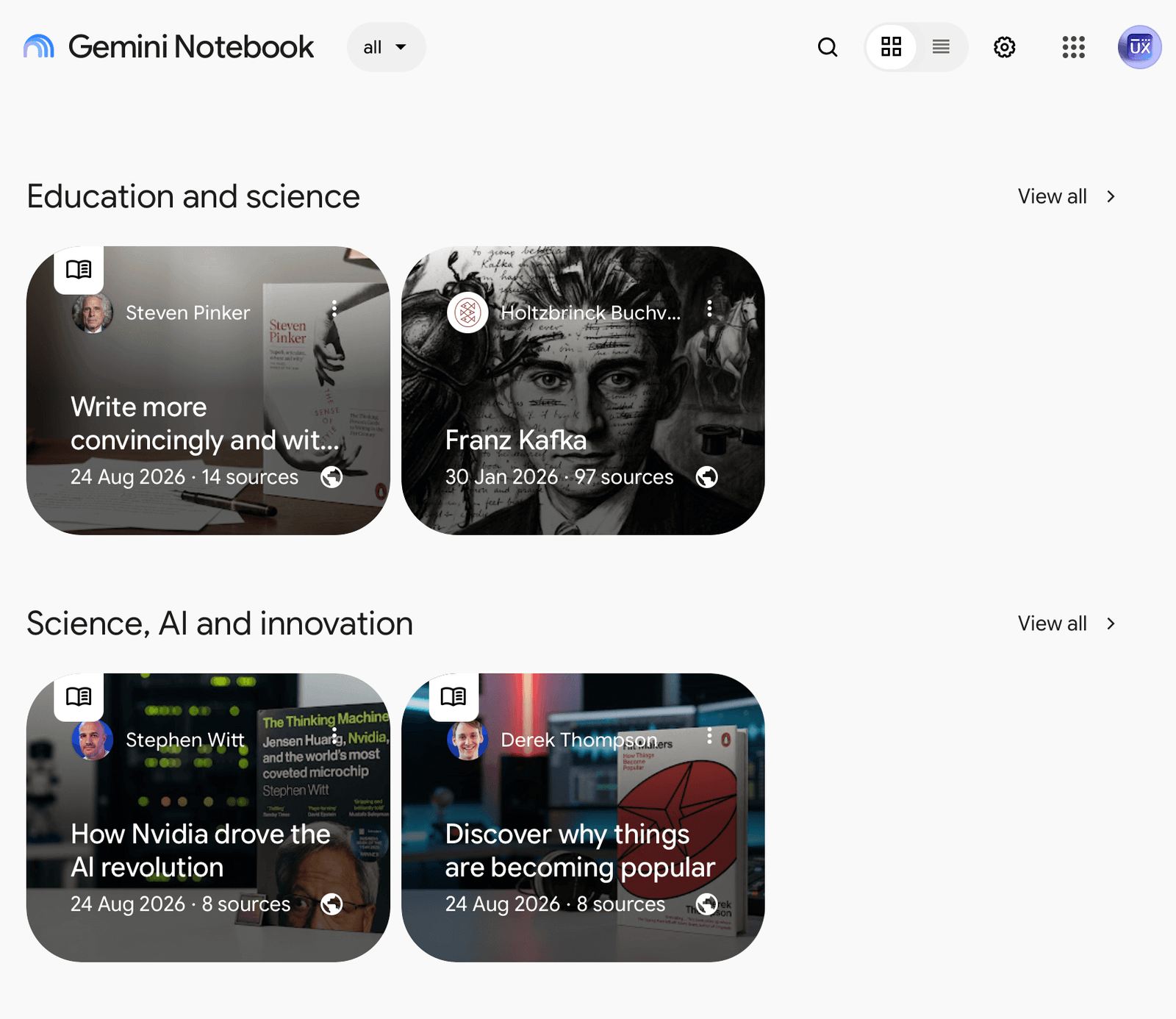
Task: Click "Discover why things are becoming popular" title
Action: point(580,851)
